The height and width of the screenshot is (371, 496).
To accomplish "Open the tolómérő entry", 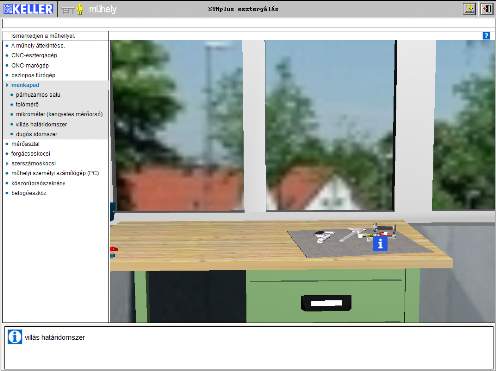I will pyautogui.click(x=27, y=104).
